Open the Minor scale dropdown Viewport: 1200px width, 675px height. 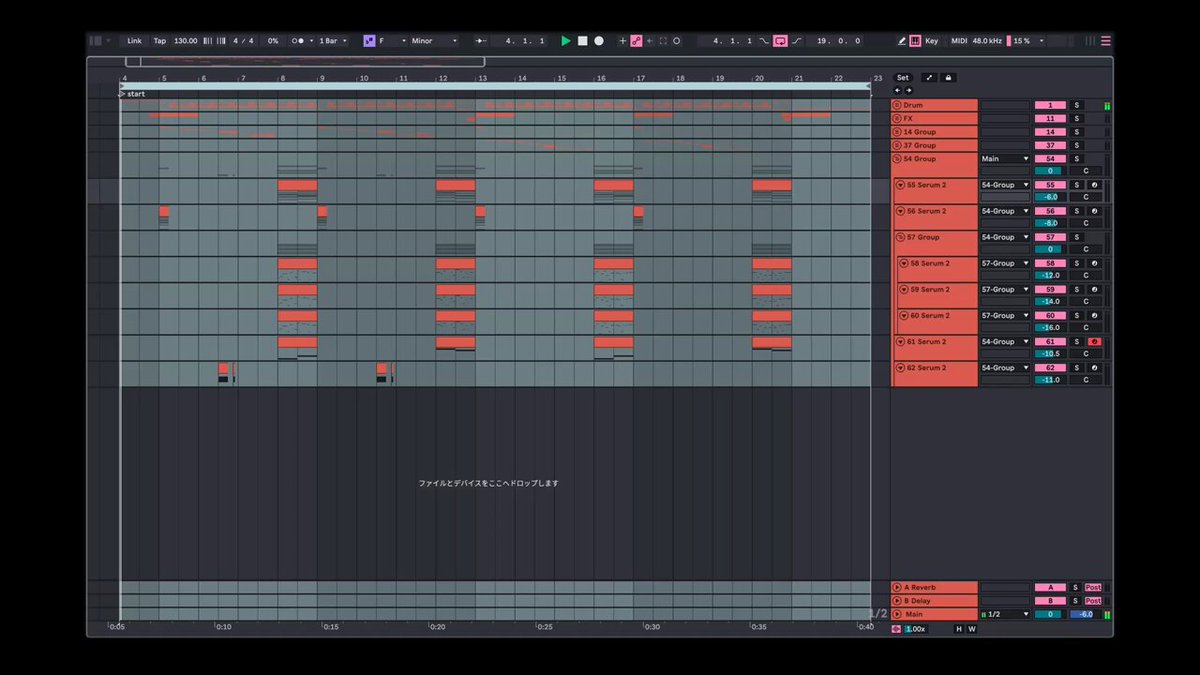point(434,41)
